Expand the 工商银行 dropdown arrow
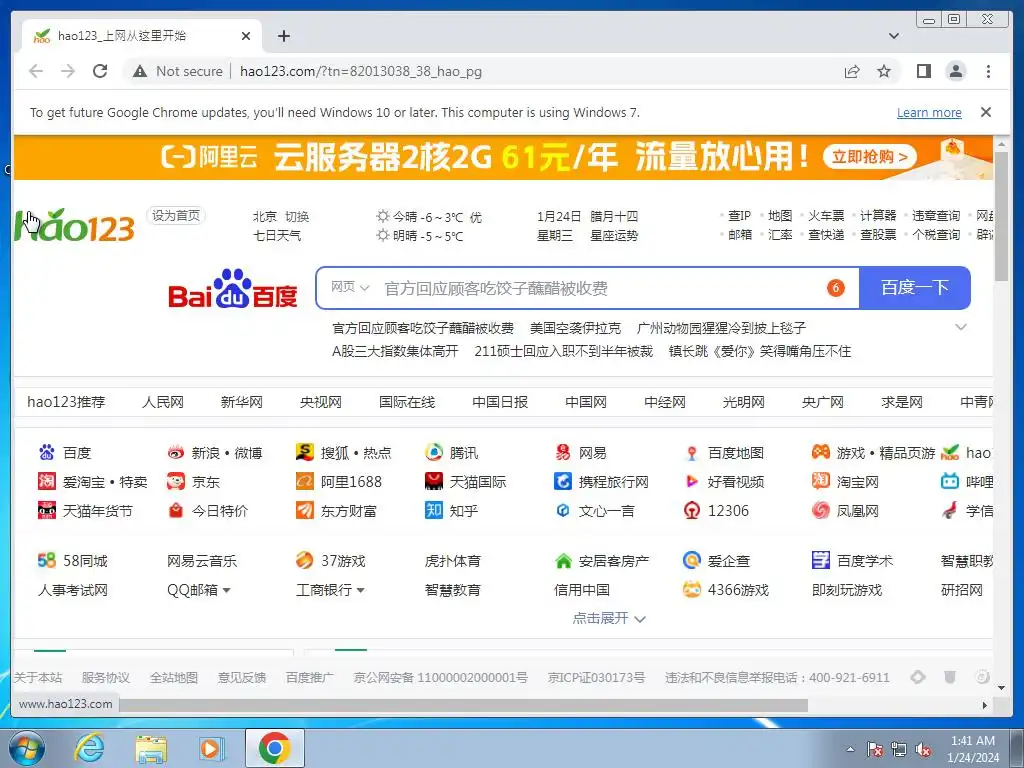1024x768 pixels. pyautogui.click(x=360, y=590)
